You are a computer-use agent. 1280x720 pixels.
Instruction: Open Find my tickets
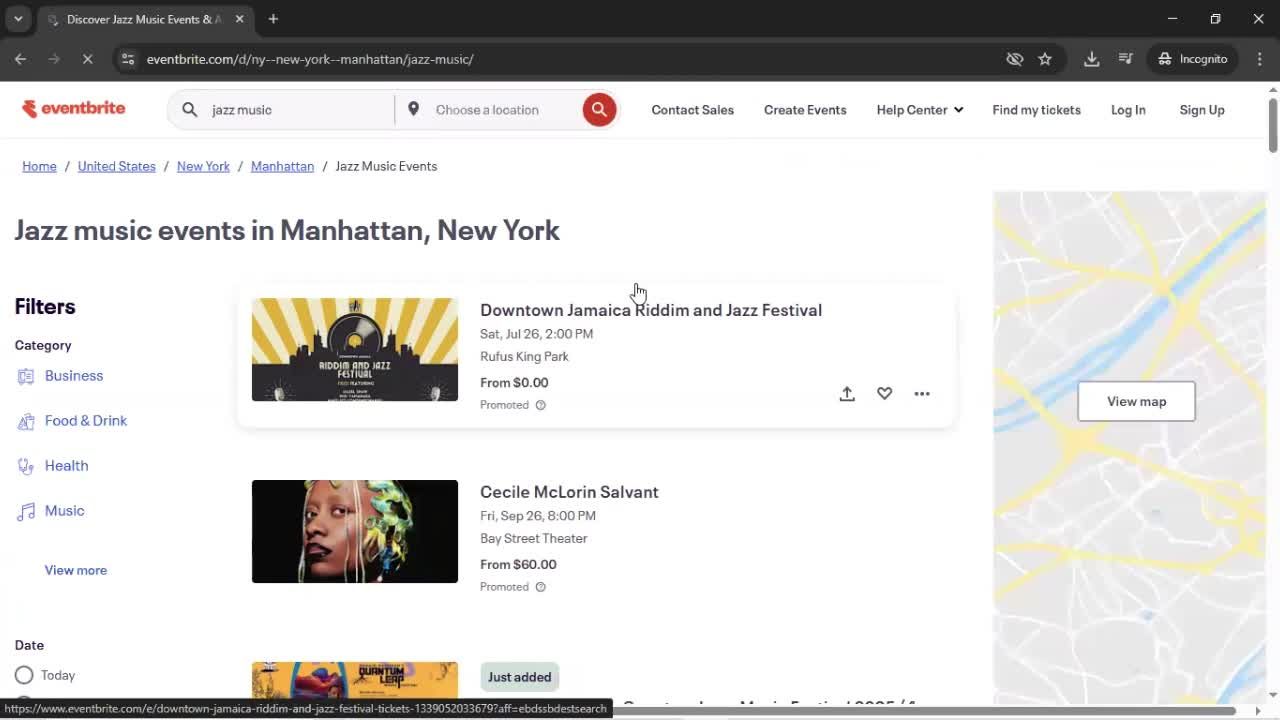point(1036,110)
